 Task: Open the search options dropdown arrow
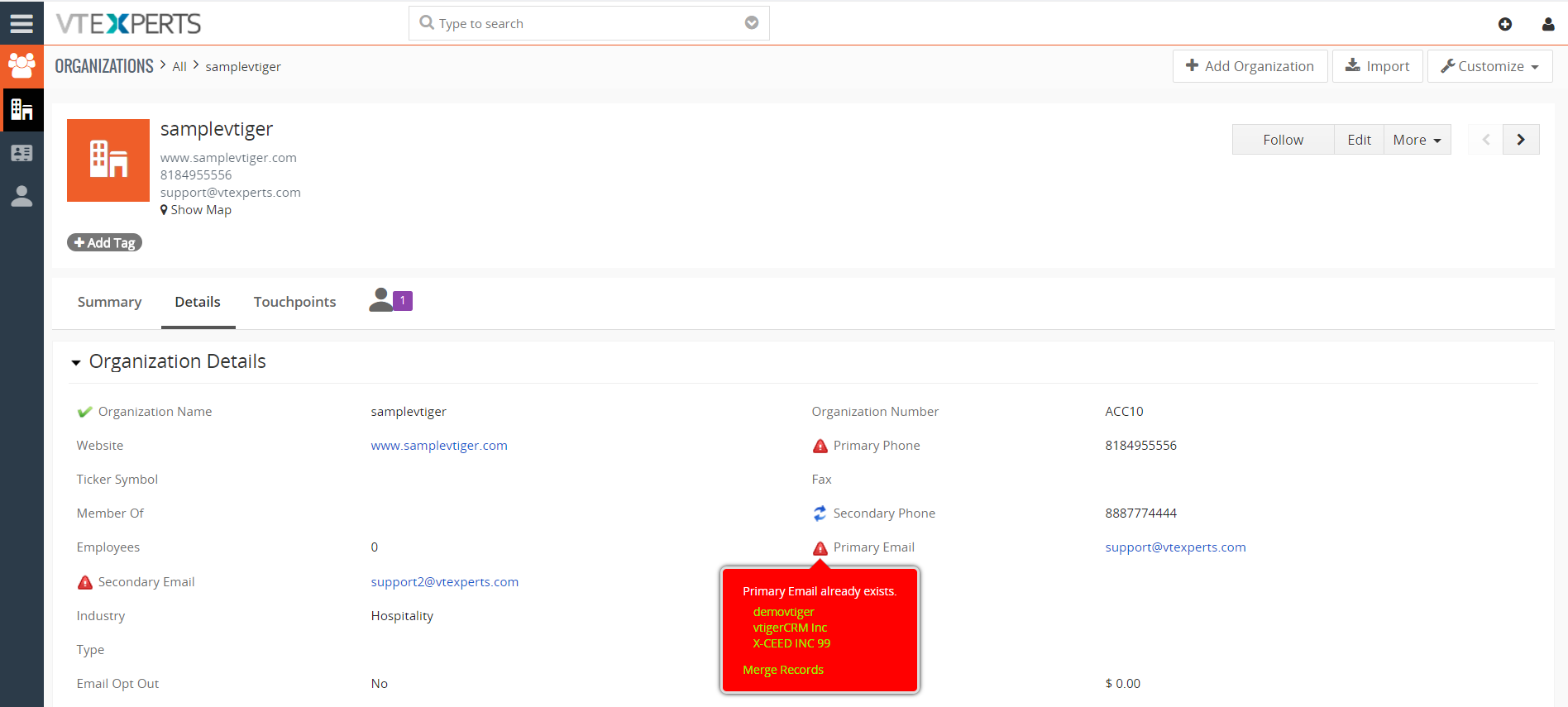tap(752, 22)
